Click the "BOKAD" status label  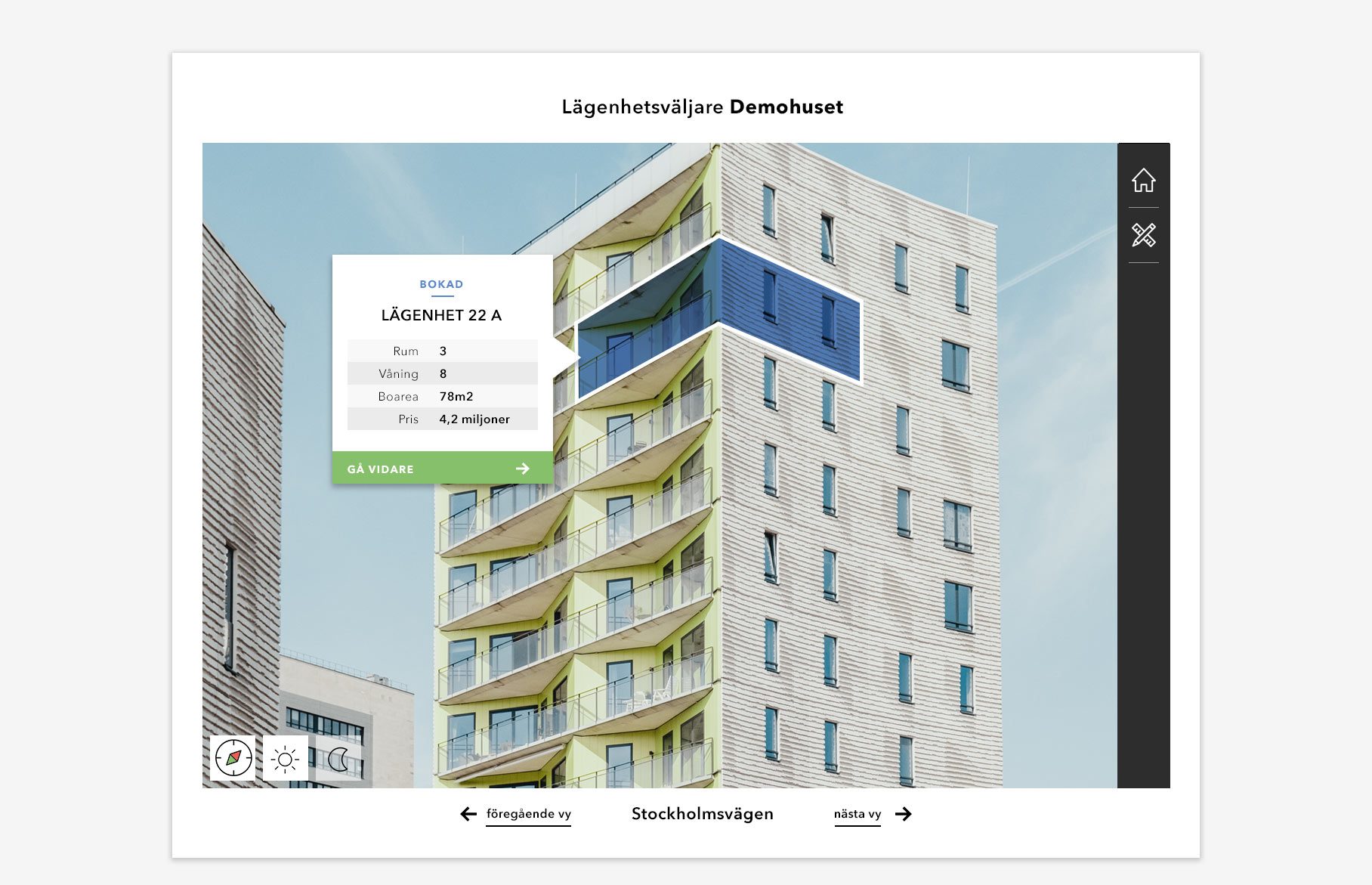[x=441, y=284]
